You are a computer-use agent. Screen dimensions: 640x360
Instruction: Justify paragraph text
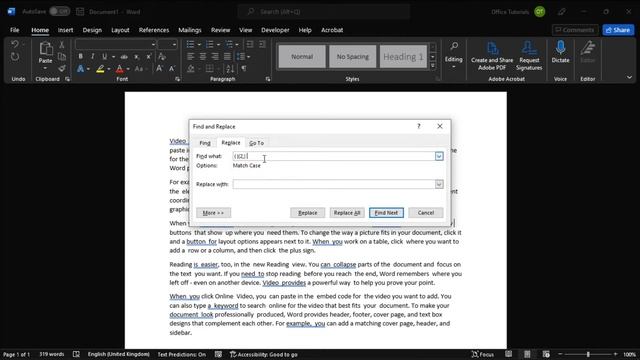[x=227, y=56]
